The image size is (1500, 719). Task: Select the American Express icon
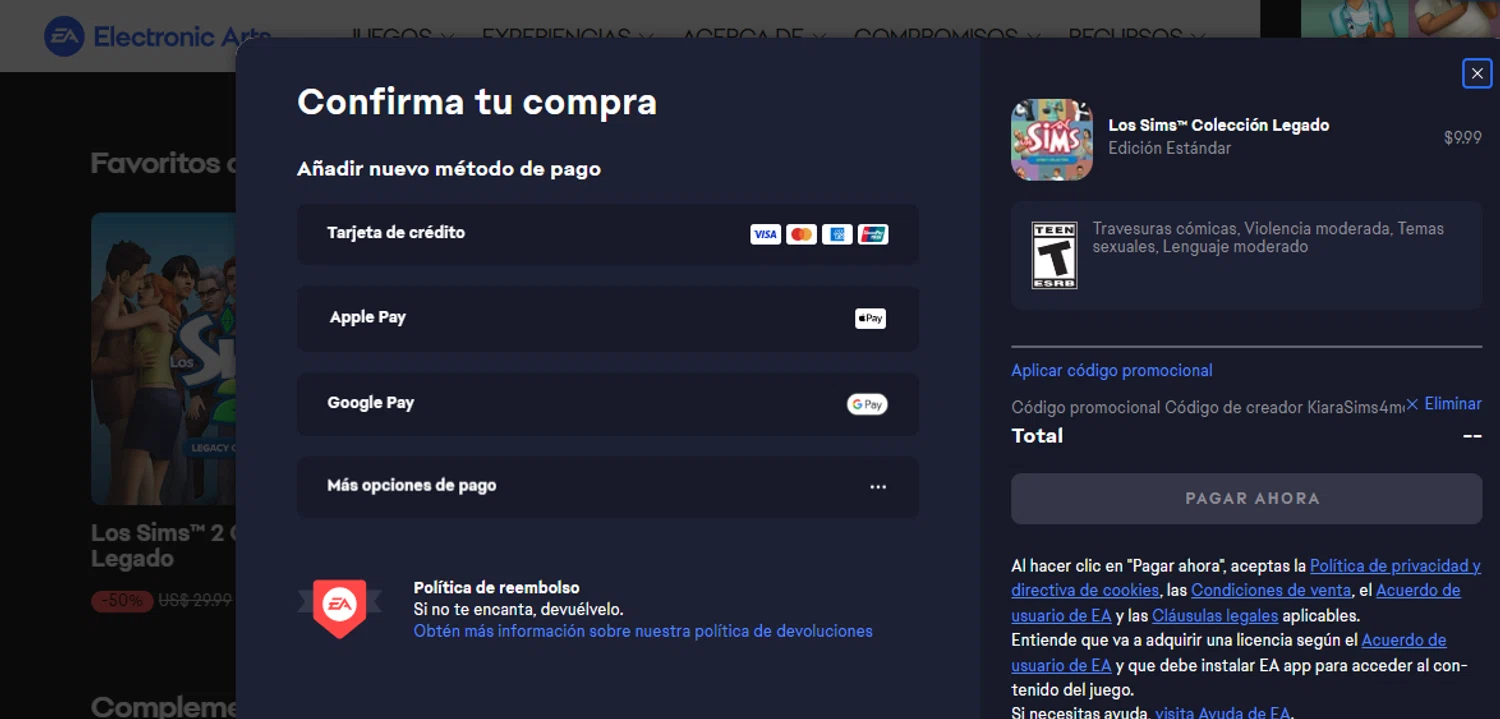click(x=837, y=235)
